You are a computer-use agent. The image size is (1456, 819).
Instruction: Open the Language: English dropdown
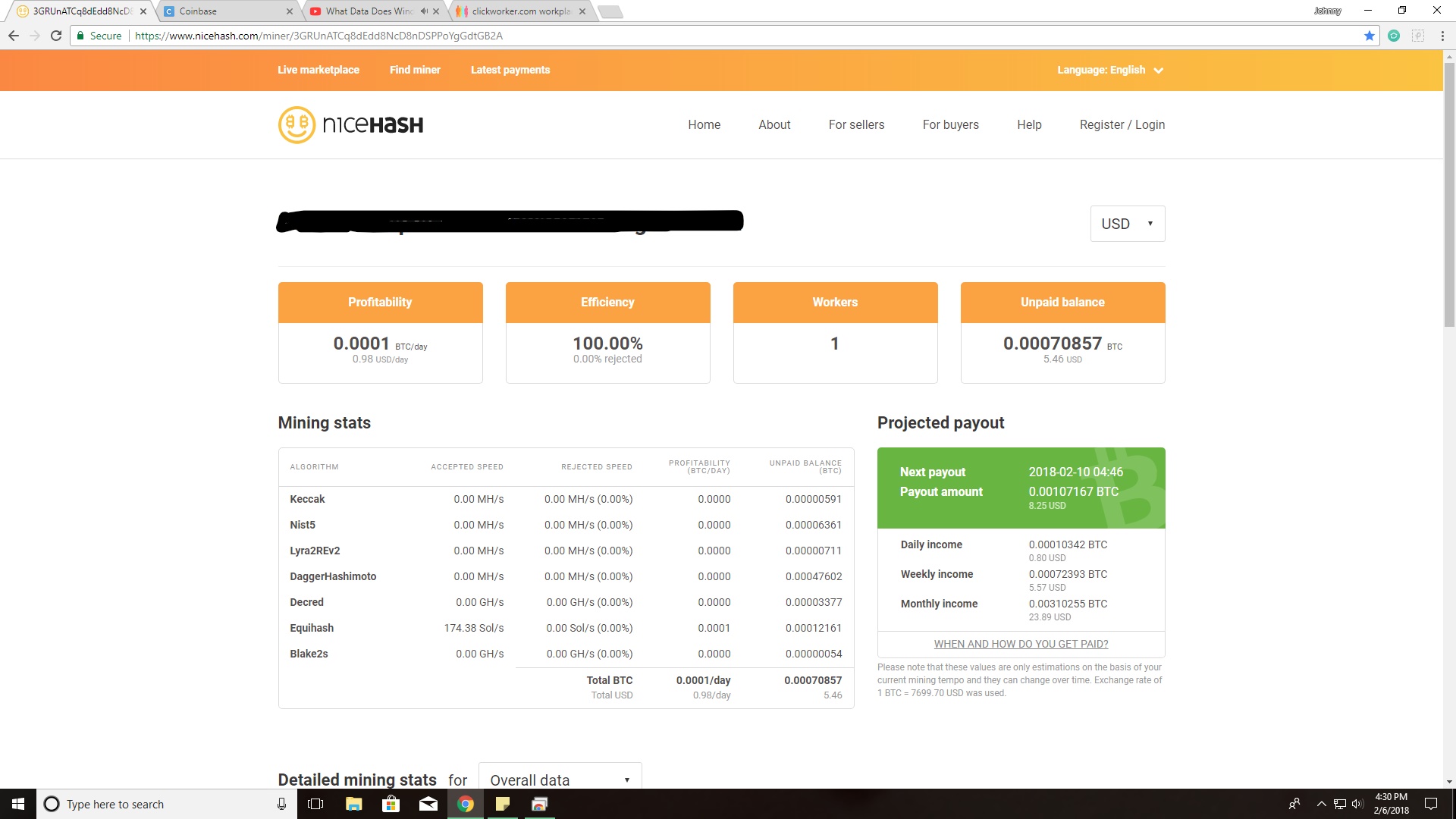1109,70
